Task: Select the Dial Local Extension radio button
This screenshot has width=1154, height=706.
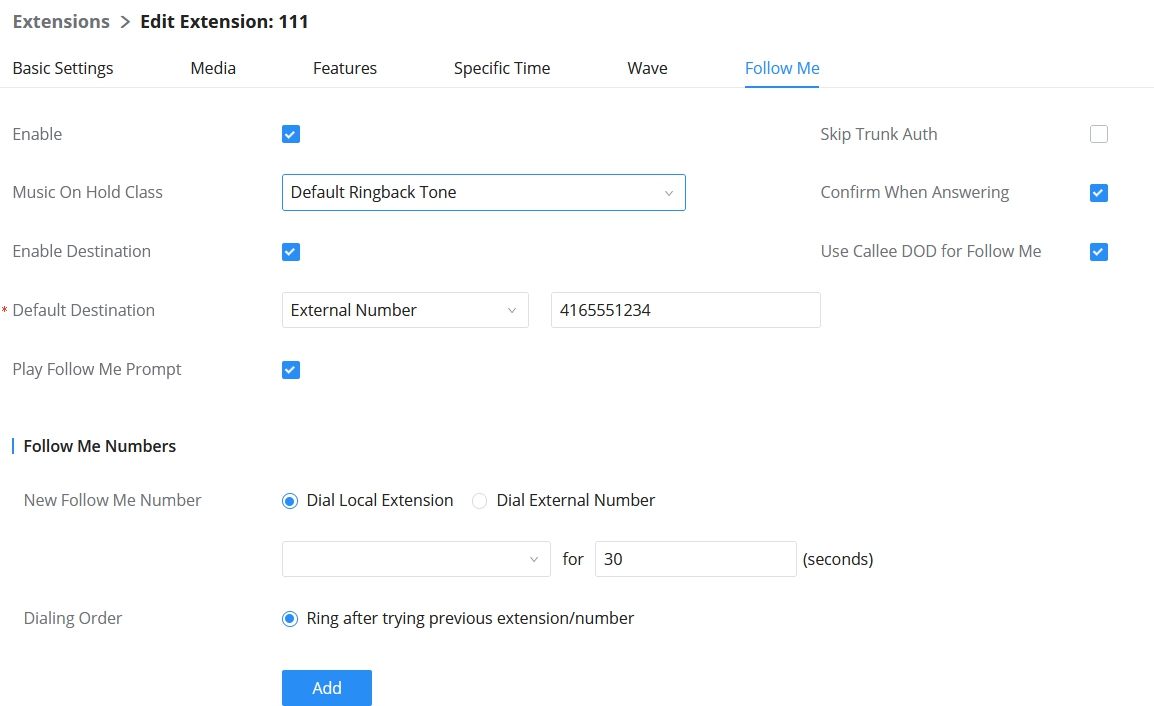Action: (290, 501)
